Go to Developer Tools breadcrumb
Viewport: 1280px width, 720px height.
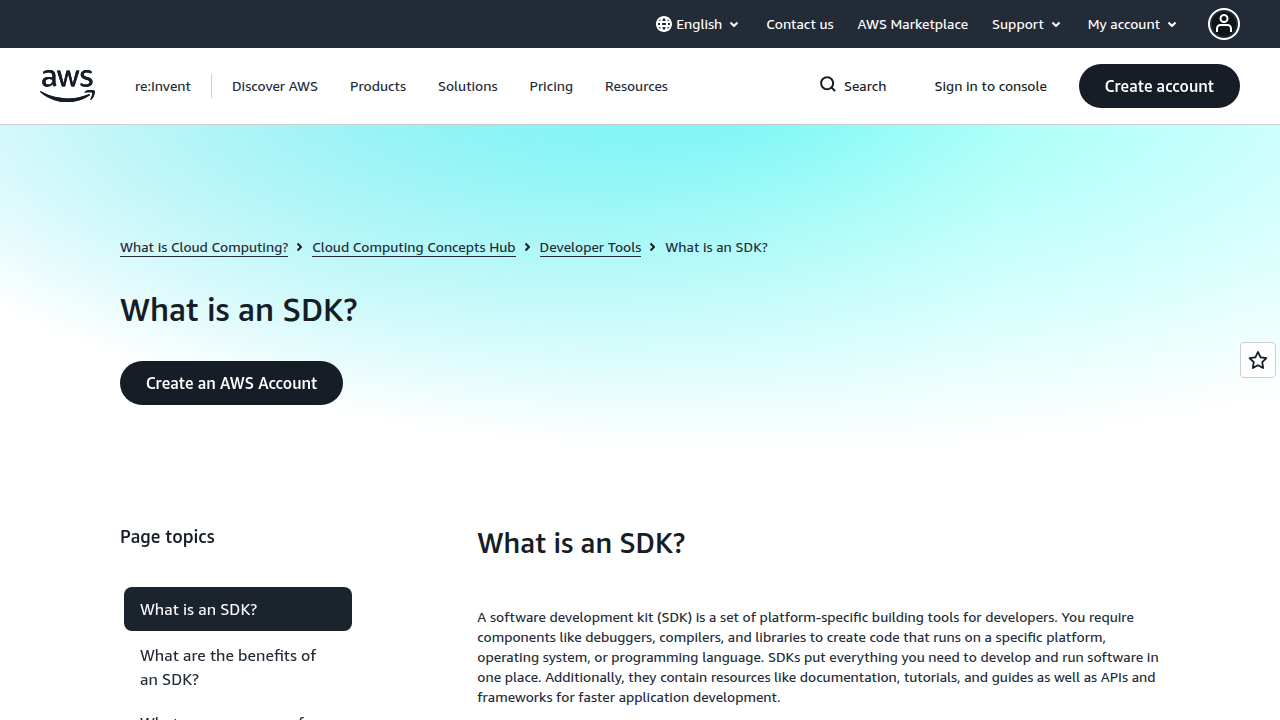[590, 247]
